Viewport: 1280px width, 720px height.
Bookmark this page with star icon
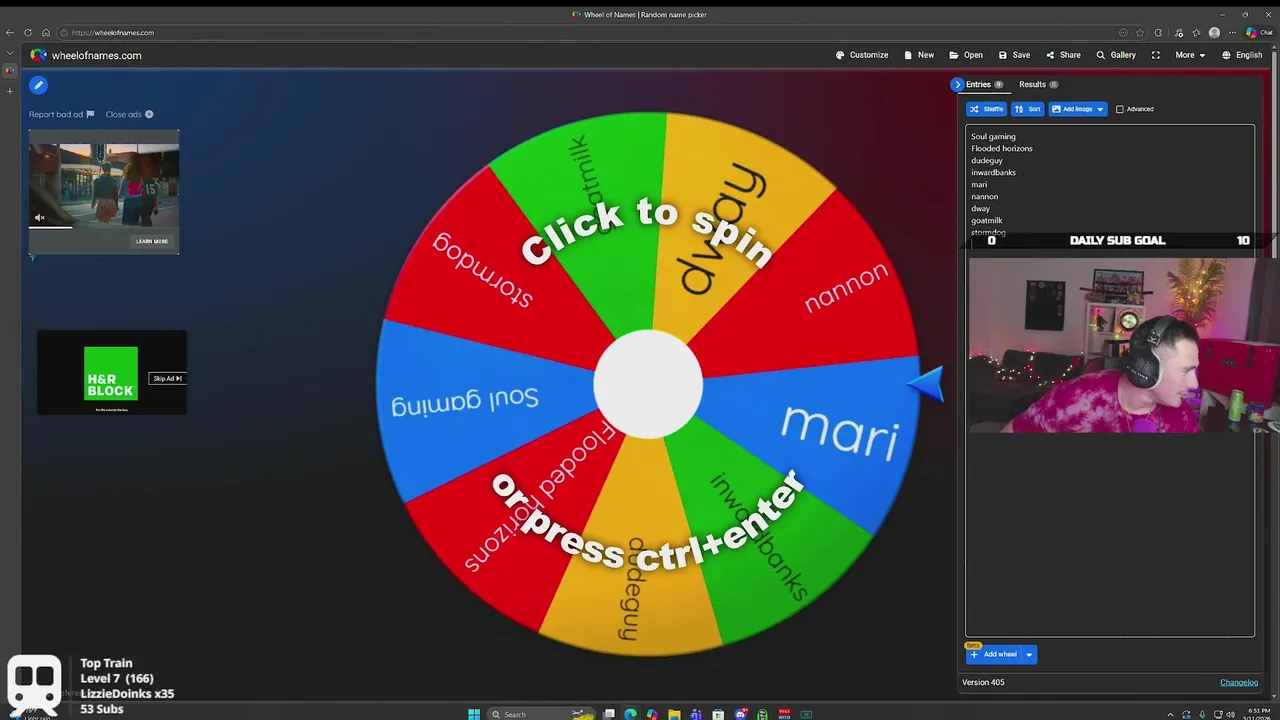(x=1140, y=33)
